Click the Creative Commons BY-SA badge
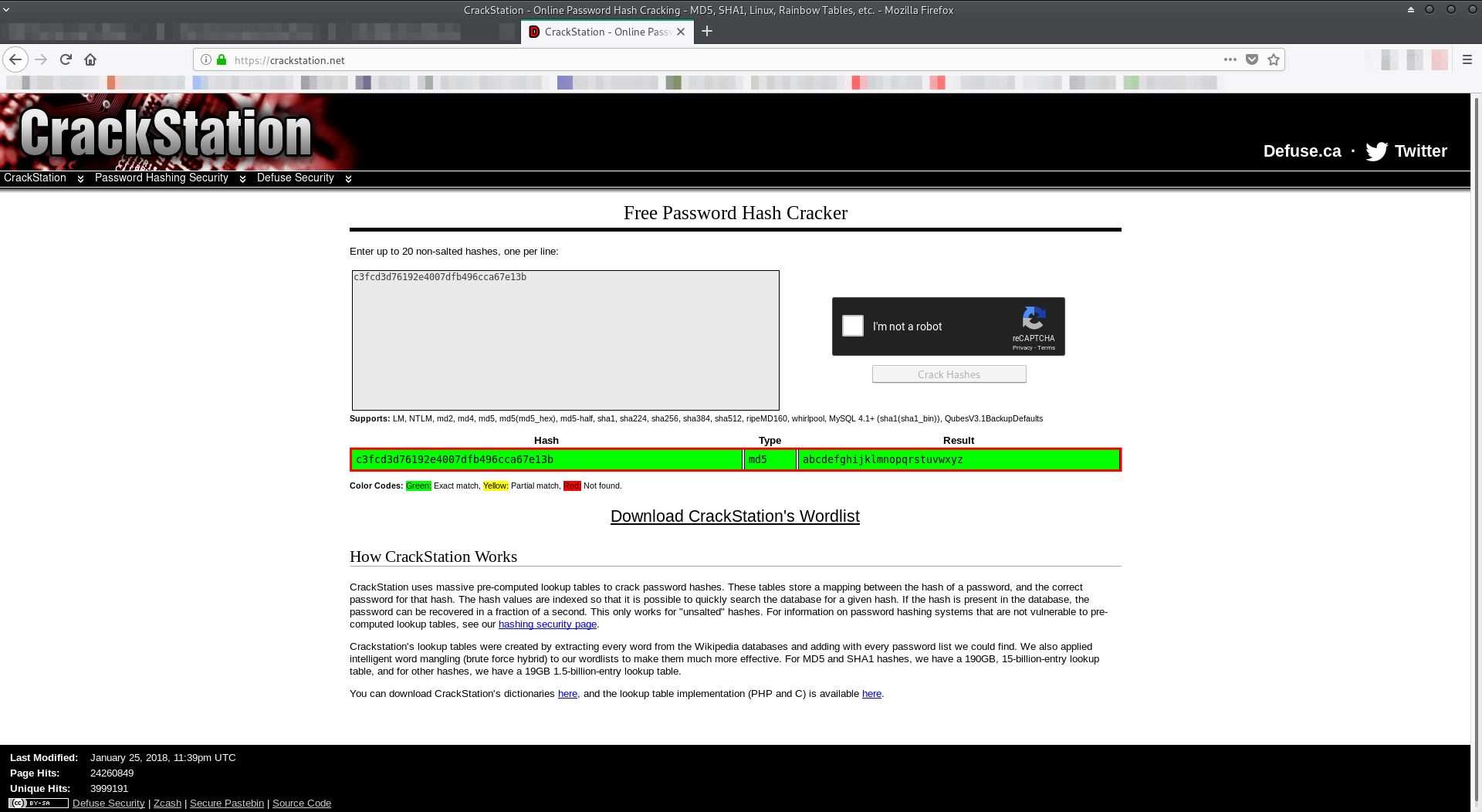The image size is (1482, 812). point(39,803)
